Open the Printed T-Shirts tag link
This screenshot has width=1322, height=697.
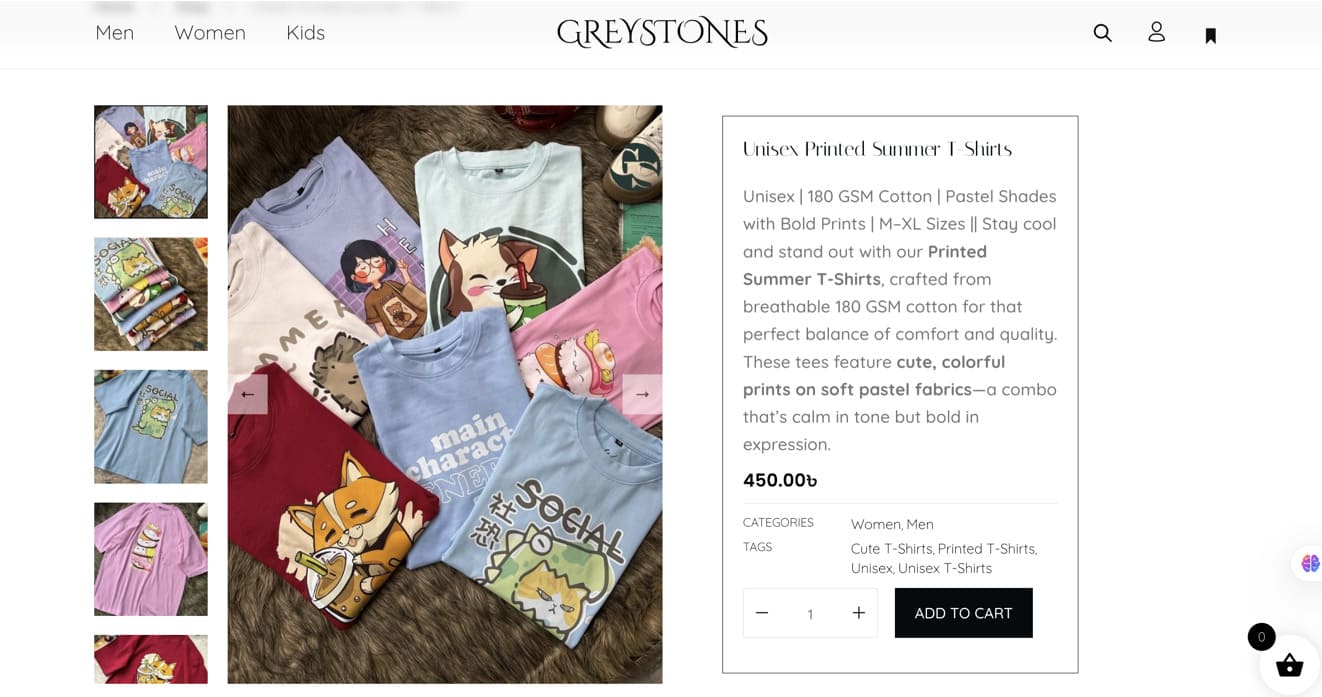[986, 548]
